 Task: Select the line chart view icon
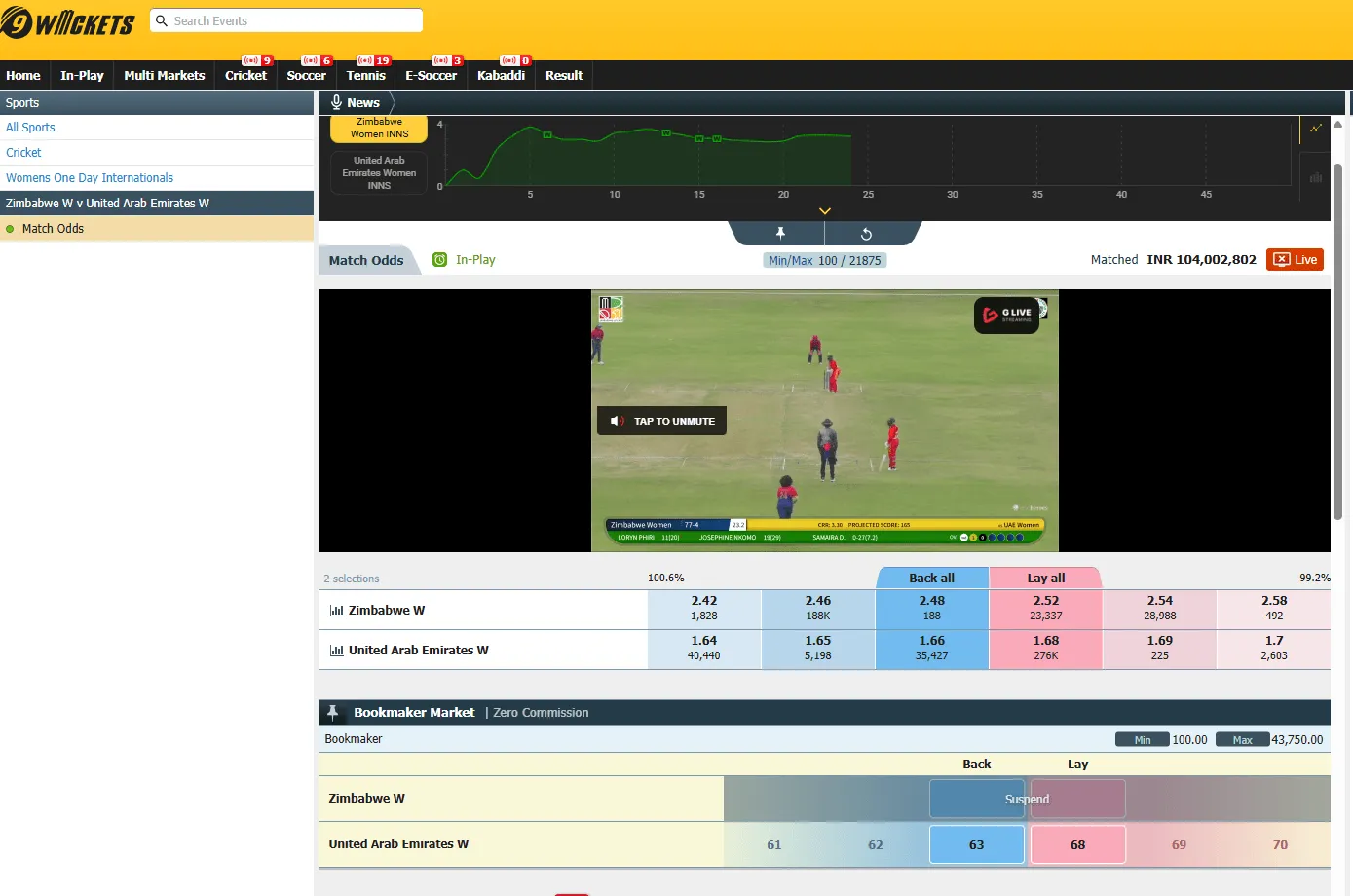[x=1316, y=128]
